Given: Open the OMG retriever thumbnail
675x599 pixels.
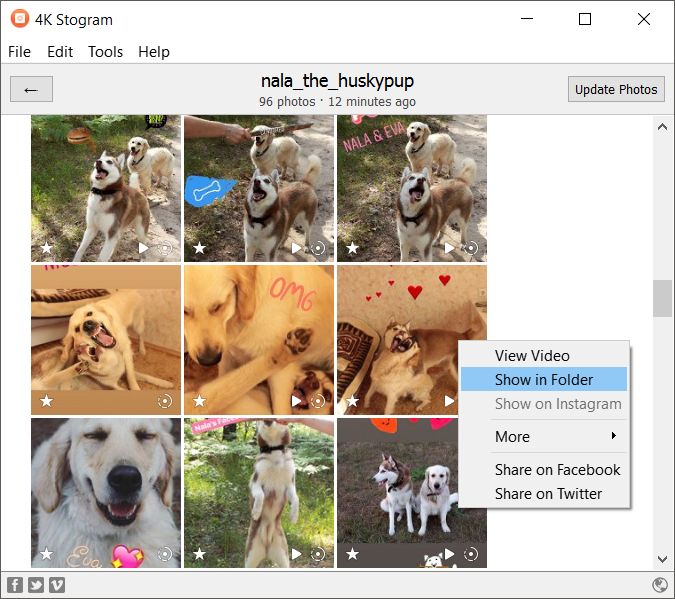Looking at the screenshot, I should [259, 340].
